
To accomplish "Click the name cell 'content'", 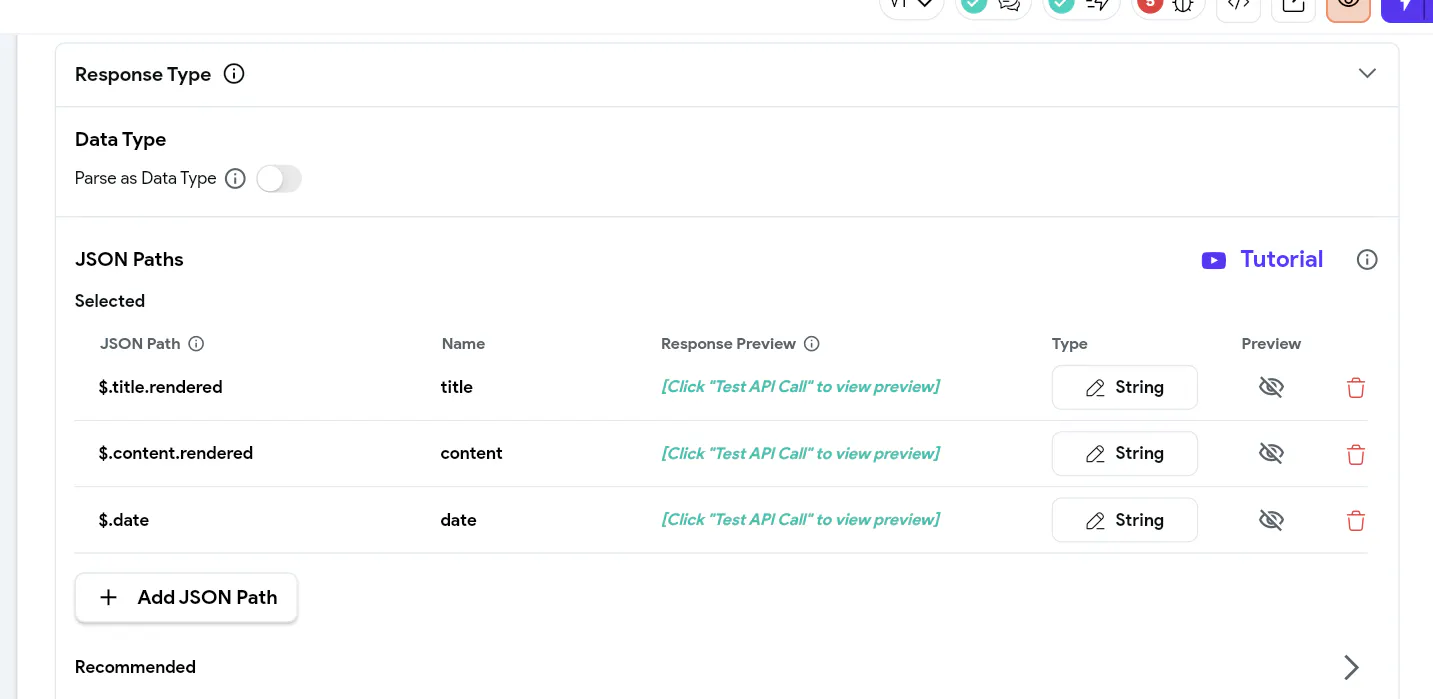I will [471, 453].
